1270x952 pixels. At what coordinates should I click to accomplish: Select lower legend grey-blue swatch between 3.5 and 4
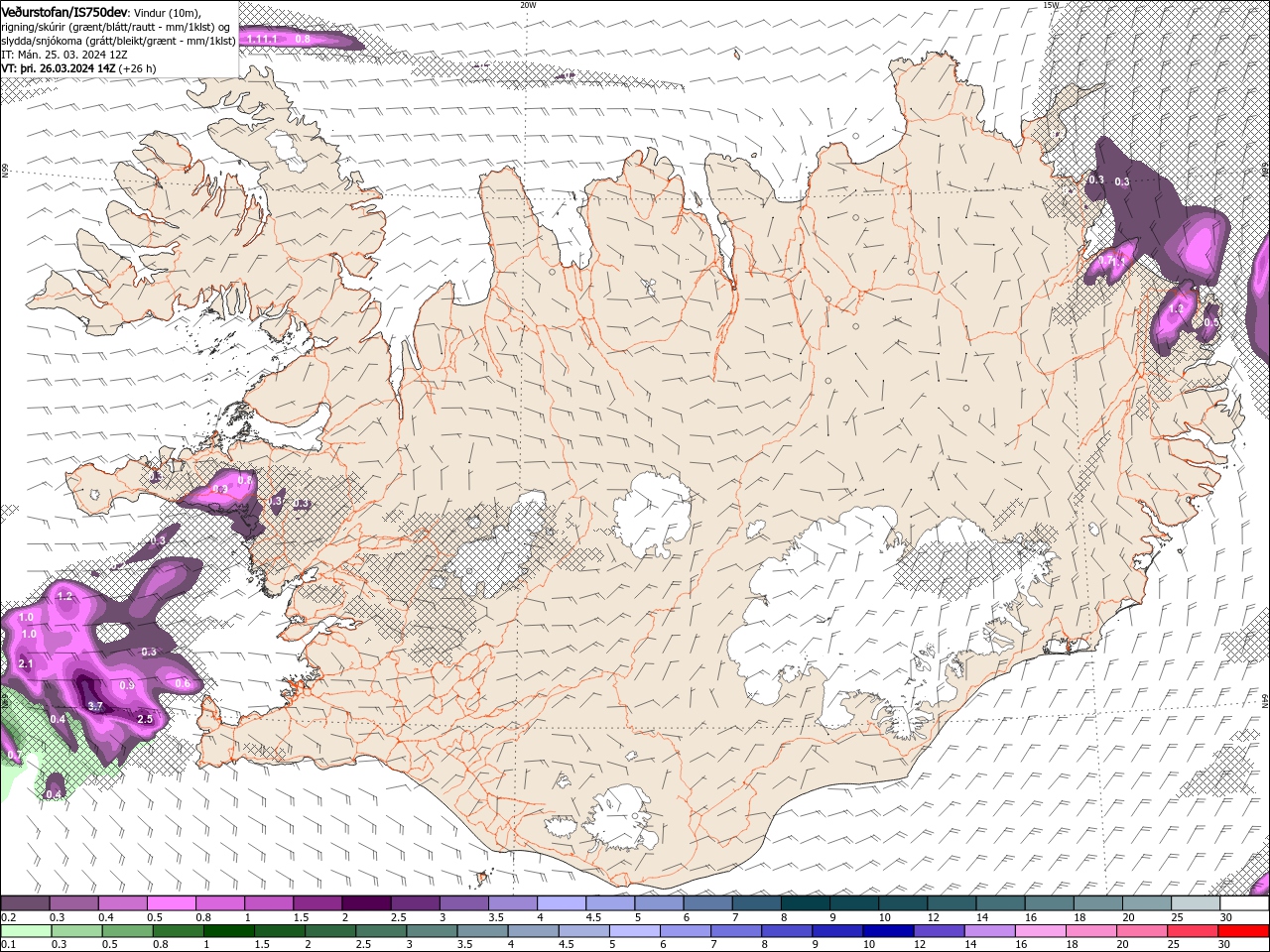483,930
